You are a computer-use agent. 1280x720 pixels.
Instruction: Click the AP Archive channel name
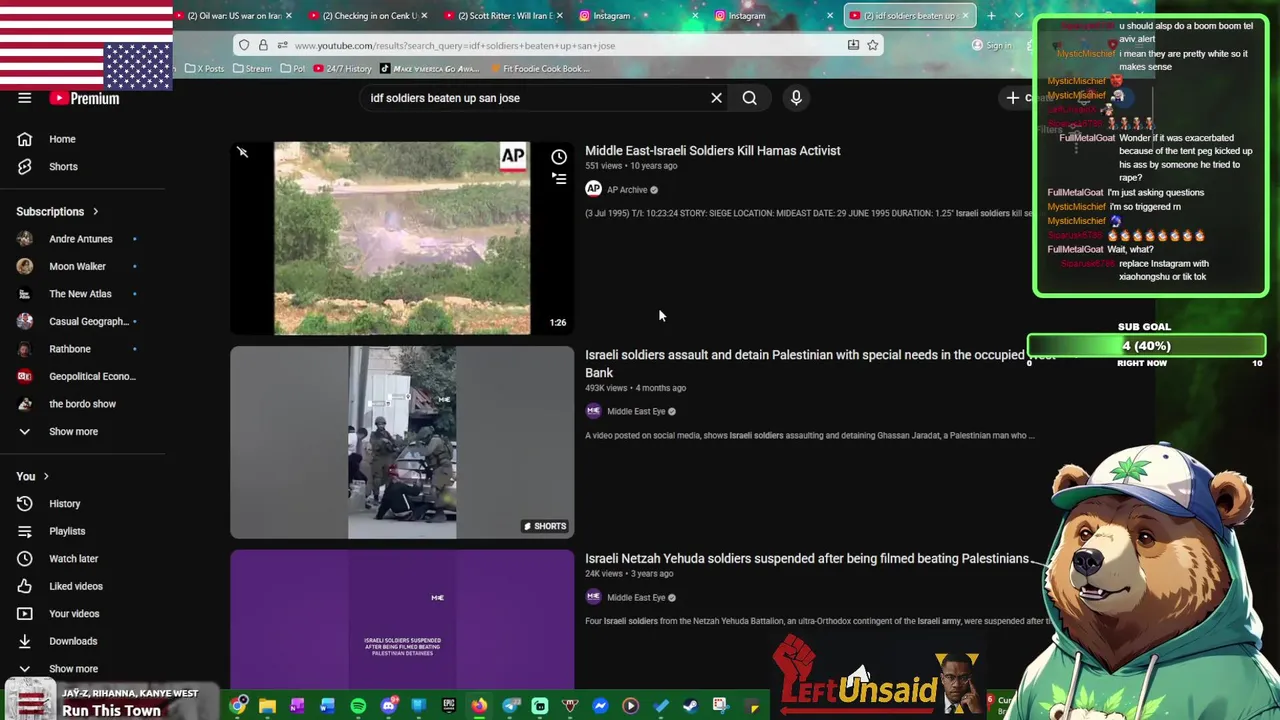(627, 190)
